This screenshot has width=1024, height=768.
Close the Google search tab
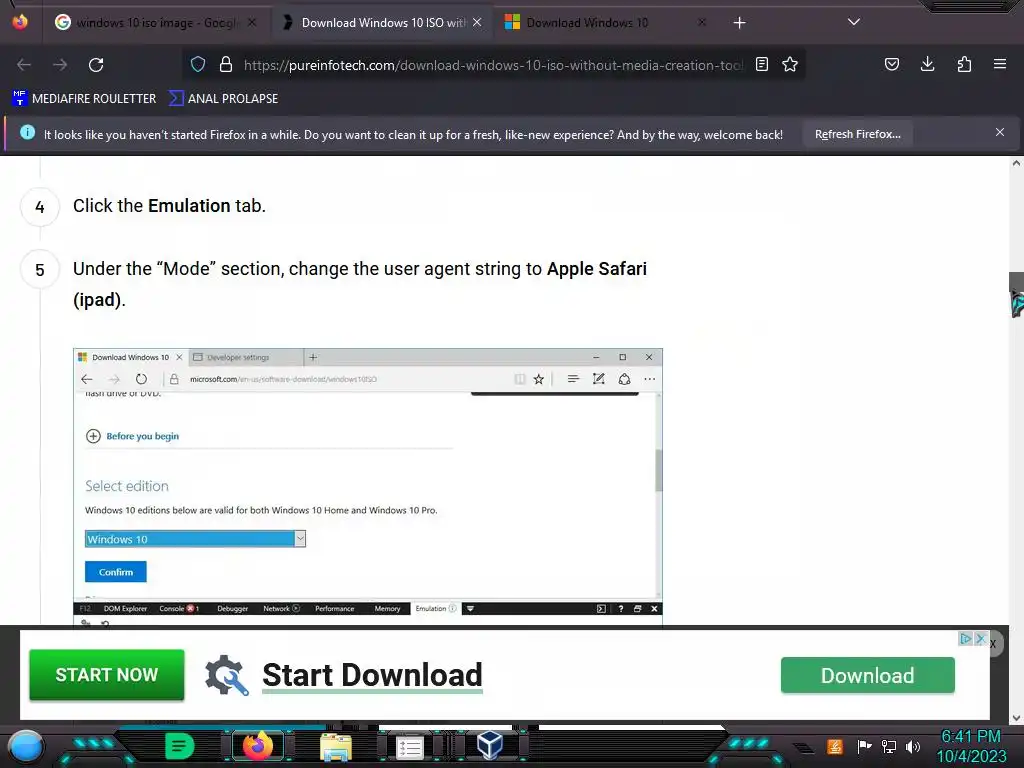tap(252, 23)
